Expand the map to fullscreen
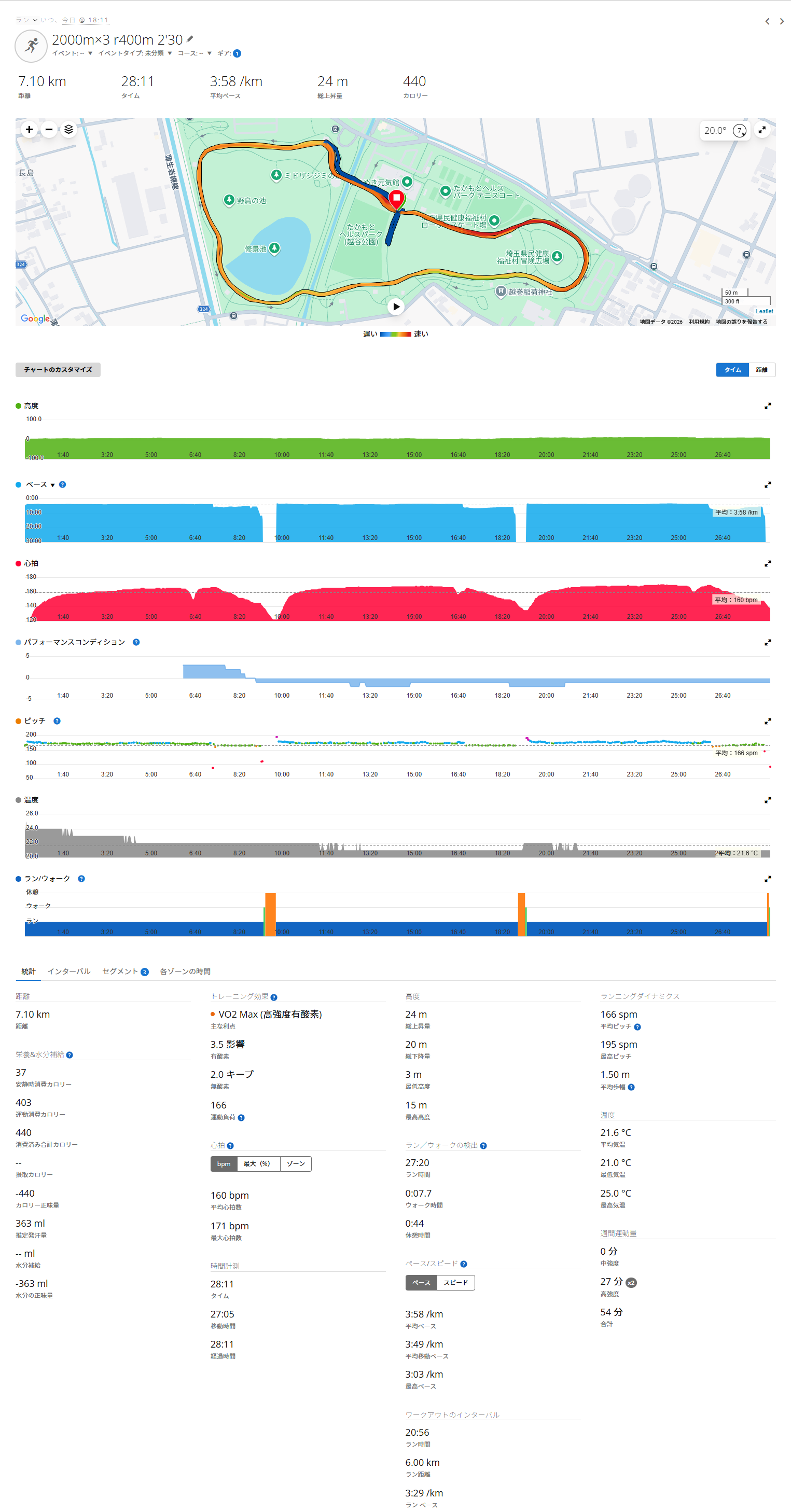This screenshot has width=791, height=1512. click(x=761, y=130)
